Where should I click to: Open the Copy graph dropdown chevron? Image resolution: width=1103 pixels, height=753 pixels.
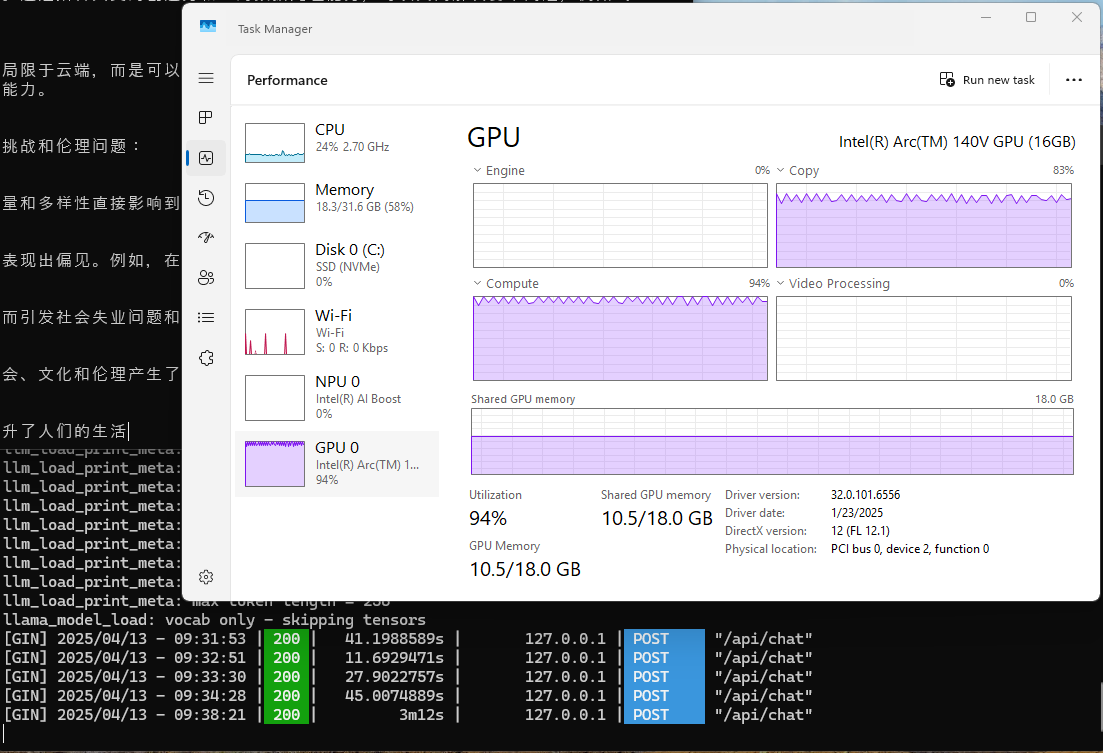coord(781,170)
